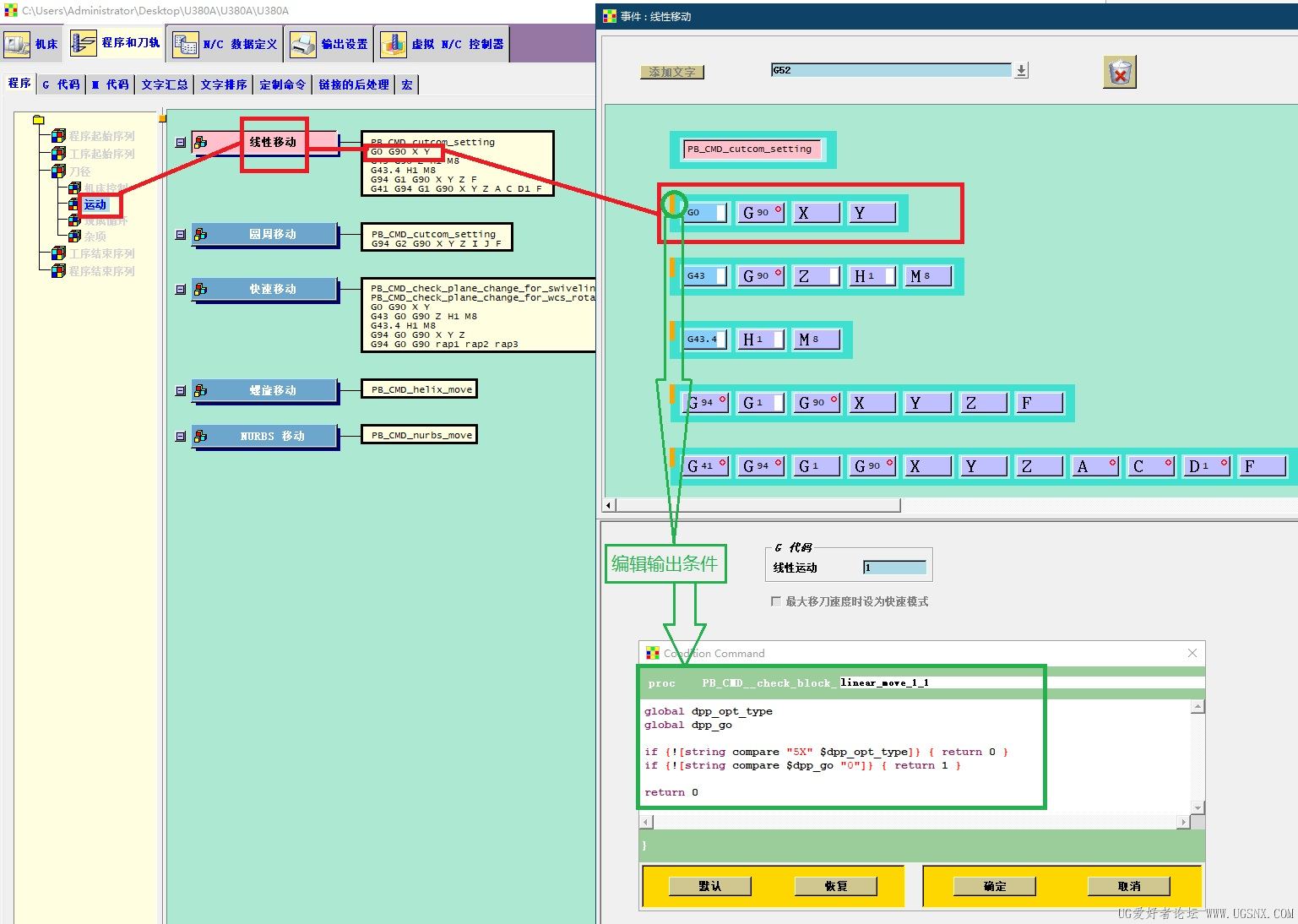Click the 杂项 tree node icon

point(74,236)
